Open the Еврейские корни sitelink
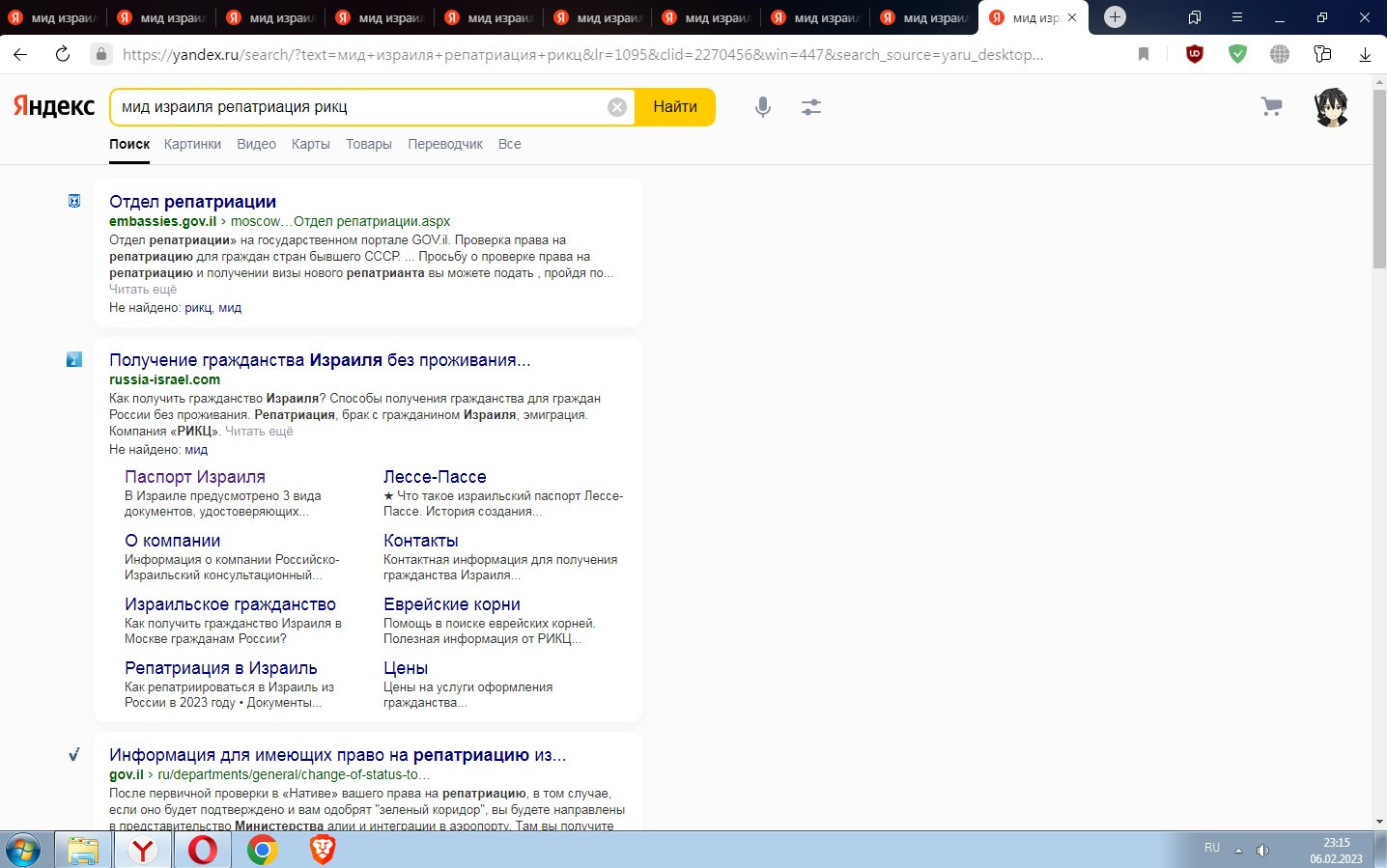Screen dimensions: 1387x868 pyautogui.click(x=452, y=604)
